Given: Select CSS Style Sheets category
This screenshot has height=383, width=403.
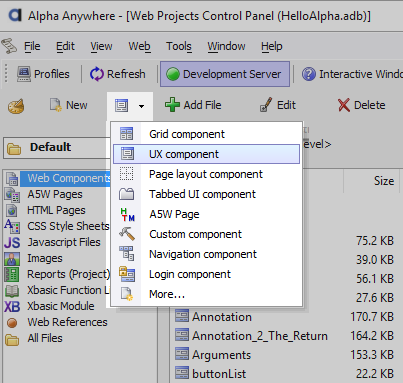Looking at the screenshot, I should [x=68, y=226].
